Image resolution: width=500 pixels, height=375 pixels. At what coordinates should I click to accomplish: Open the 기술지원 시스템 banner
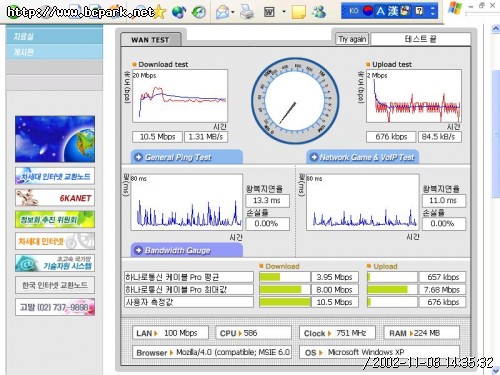tap(55, 263)
